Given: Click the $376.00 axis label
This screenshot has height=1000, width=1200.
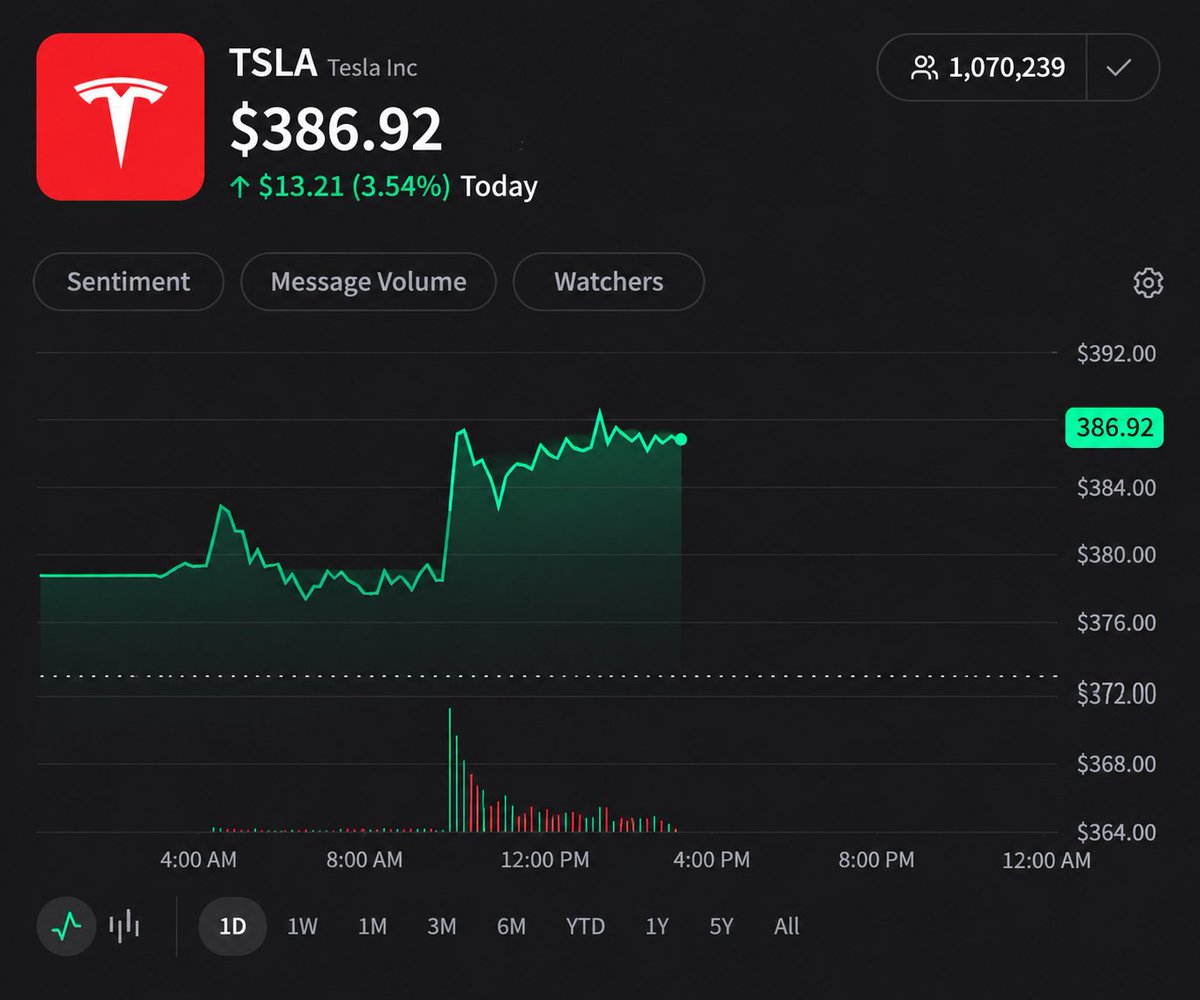Looking at the screenshot, I should (1116, 623).
